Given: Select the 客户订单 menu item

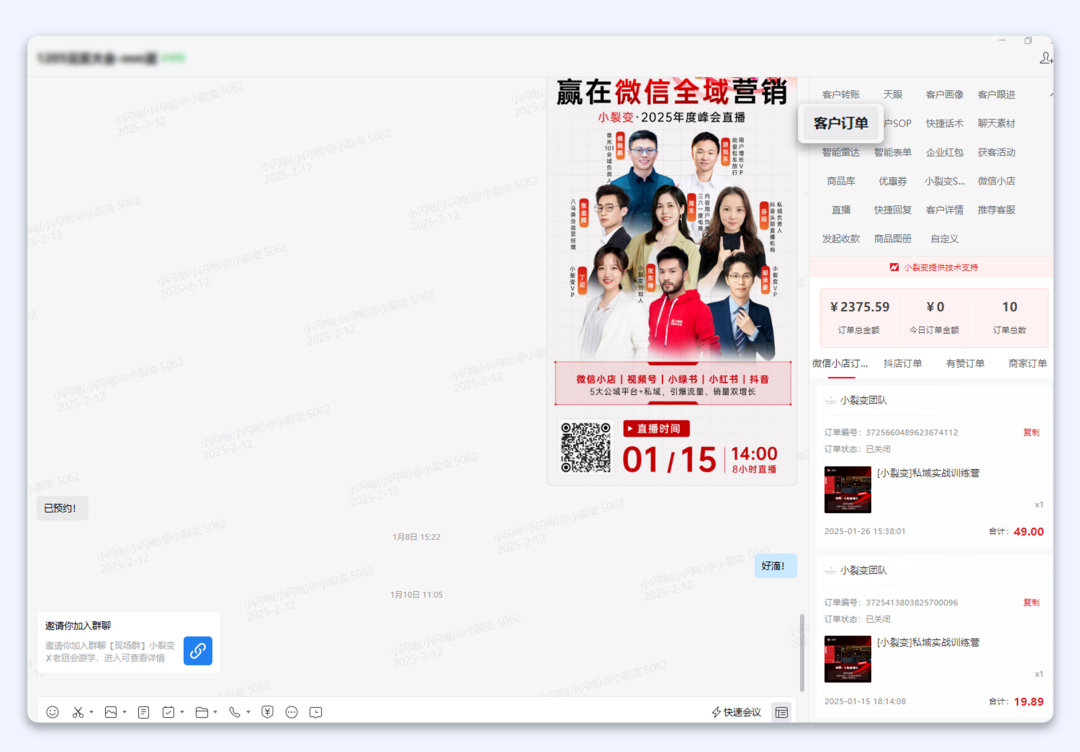Looking at the screenshot, I should coord(841,123).
